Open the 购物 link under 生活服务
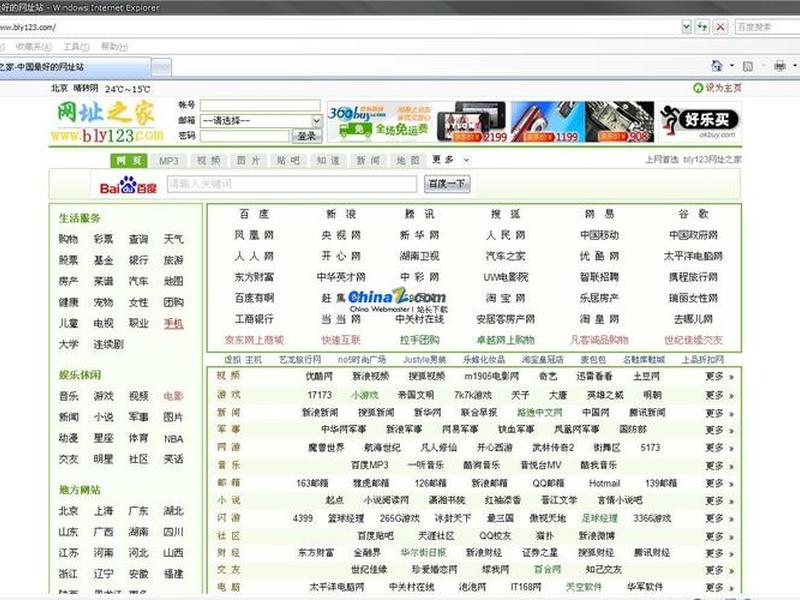 pos(68,239)
